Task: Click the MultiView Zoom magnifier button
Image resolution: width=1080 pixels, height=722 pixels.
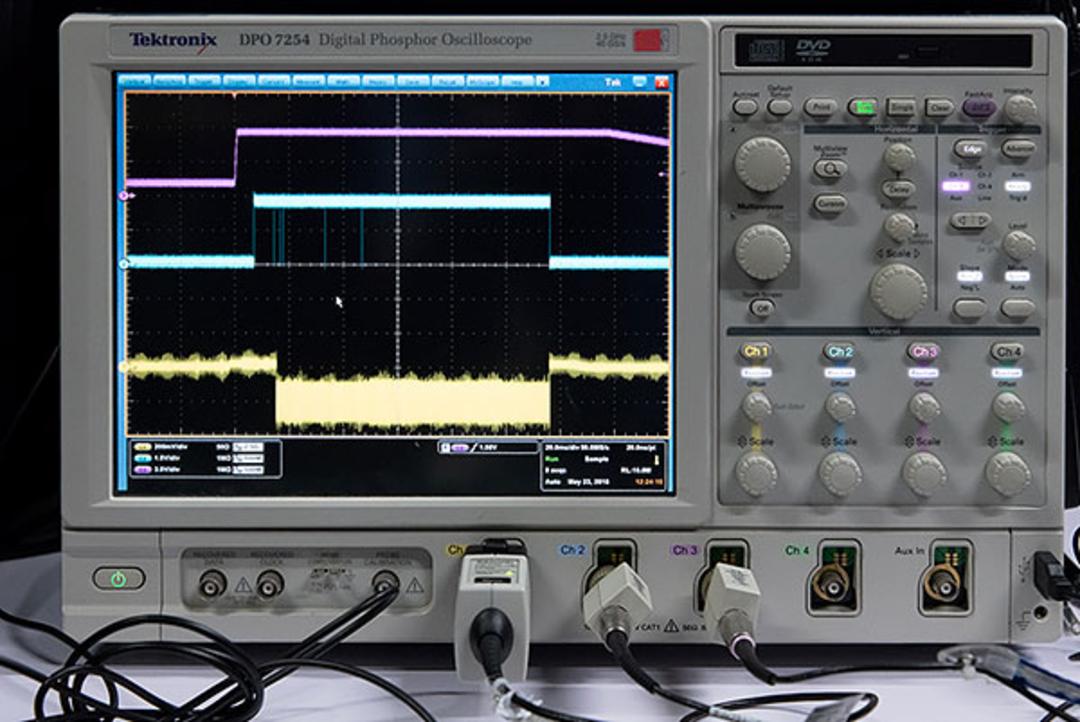Action: [x=829, y=169]
